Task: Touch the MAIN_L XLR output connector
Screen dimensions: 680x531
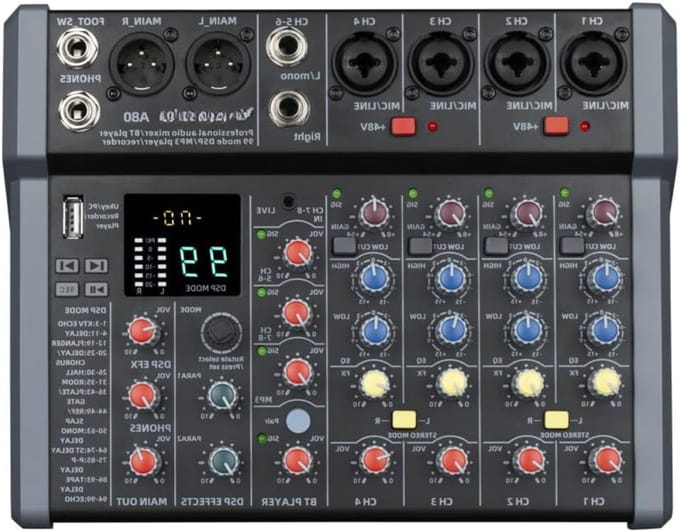Action: click(218, 63)
